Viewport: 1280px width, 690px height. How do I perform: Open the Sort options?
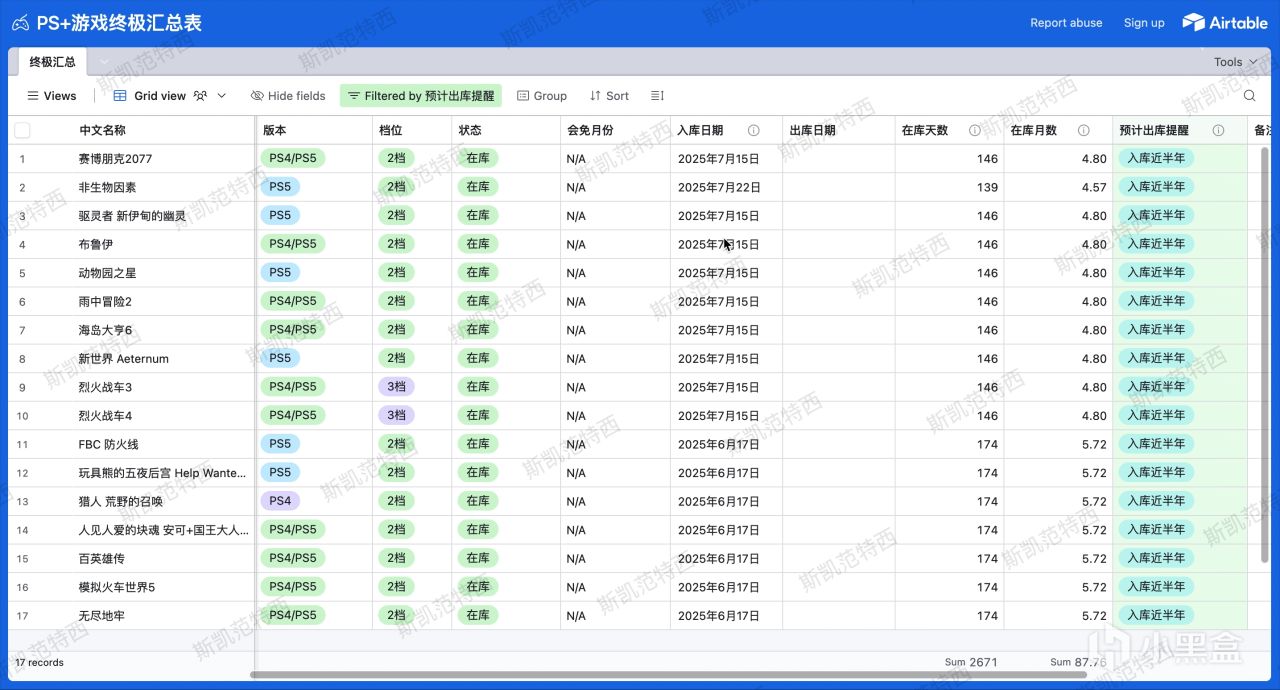pyautogui.click(x=609, y=96)
